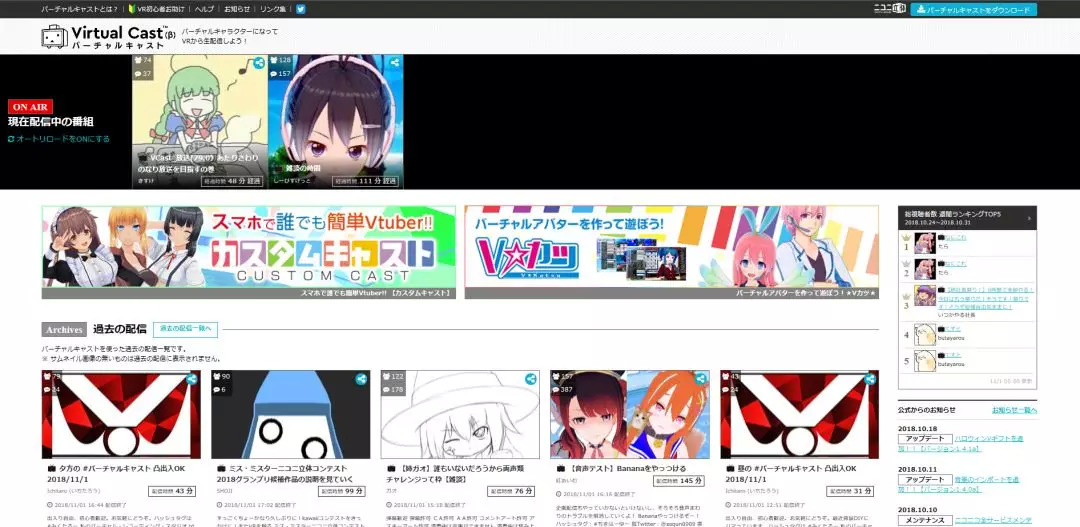
Task: Open ミス・ミスターニコニコ立体コンテスト title
Action: [x=284, y=473]
